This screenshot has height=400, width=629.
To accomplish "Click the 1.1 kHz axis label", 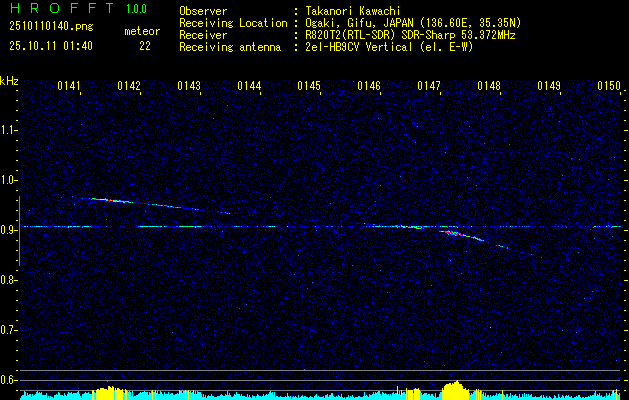I will (x=8, y=130).
